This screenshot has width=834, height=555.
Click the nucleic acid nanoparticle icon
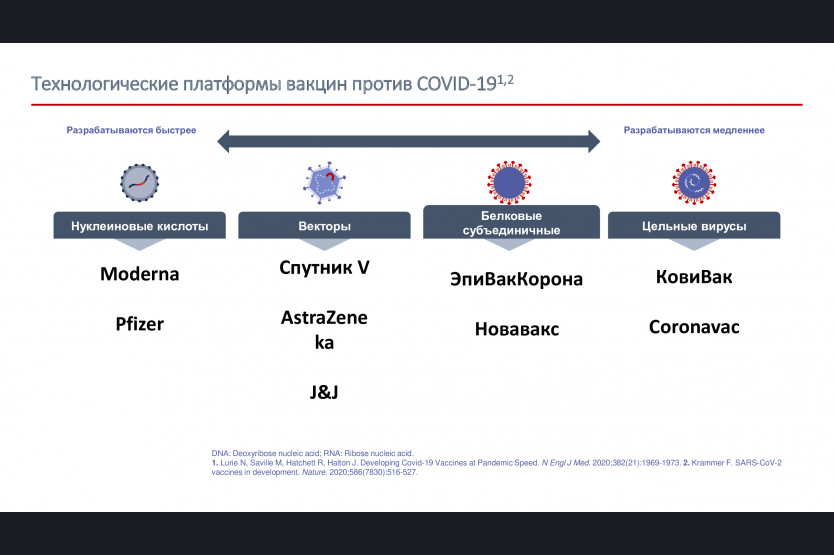pyautogui.click(x=139, y=183)
